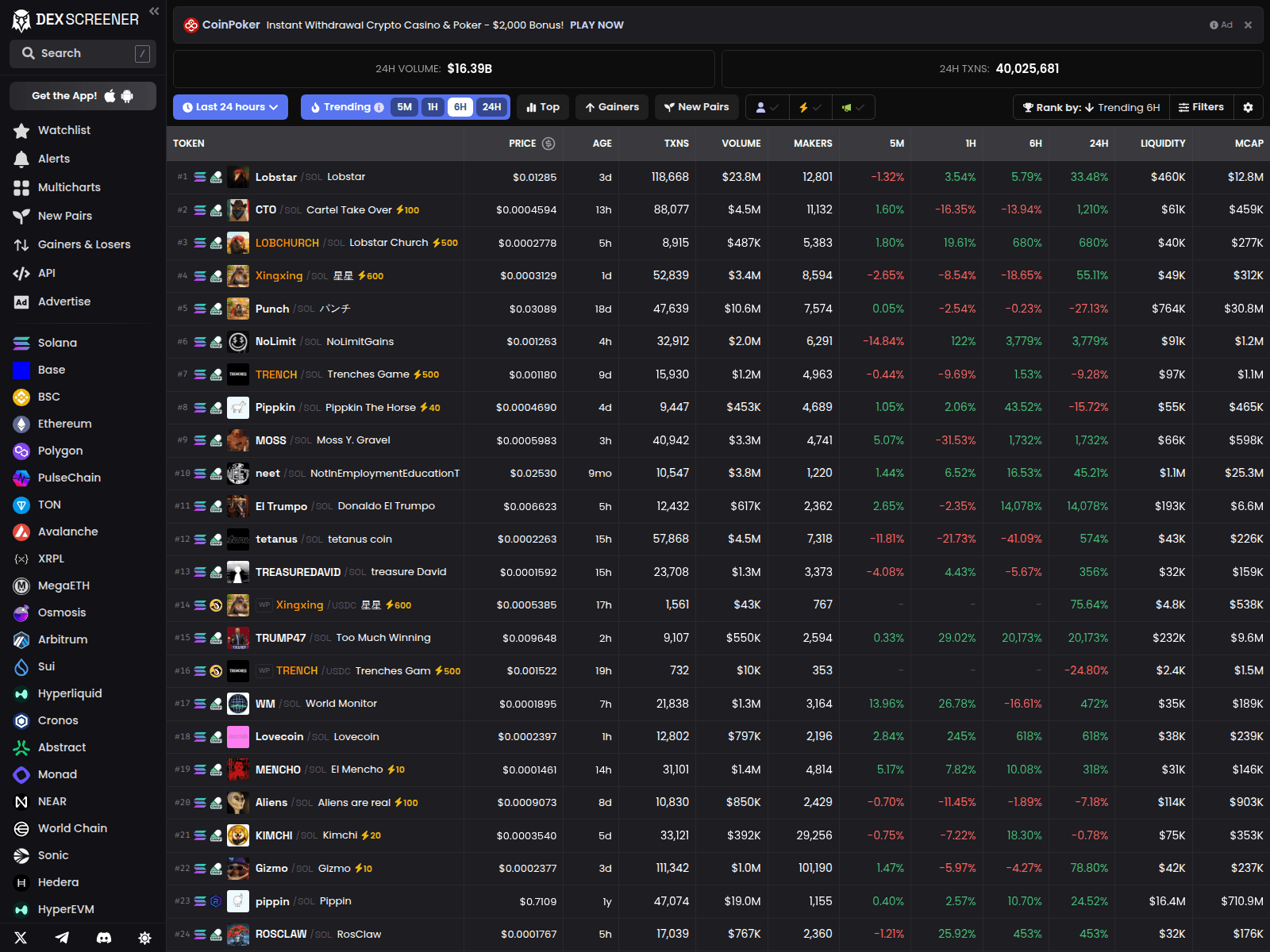This screenshot has width=1270, height=952.
Task: Switch to Top tab
Action: click(543, 107)
